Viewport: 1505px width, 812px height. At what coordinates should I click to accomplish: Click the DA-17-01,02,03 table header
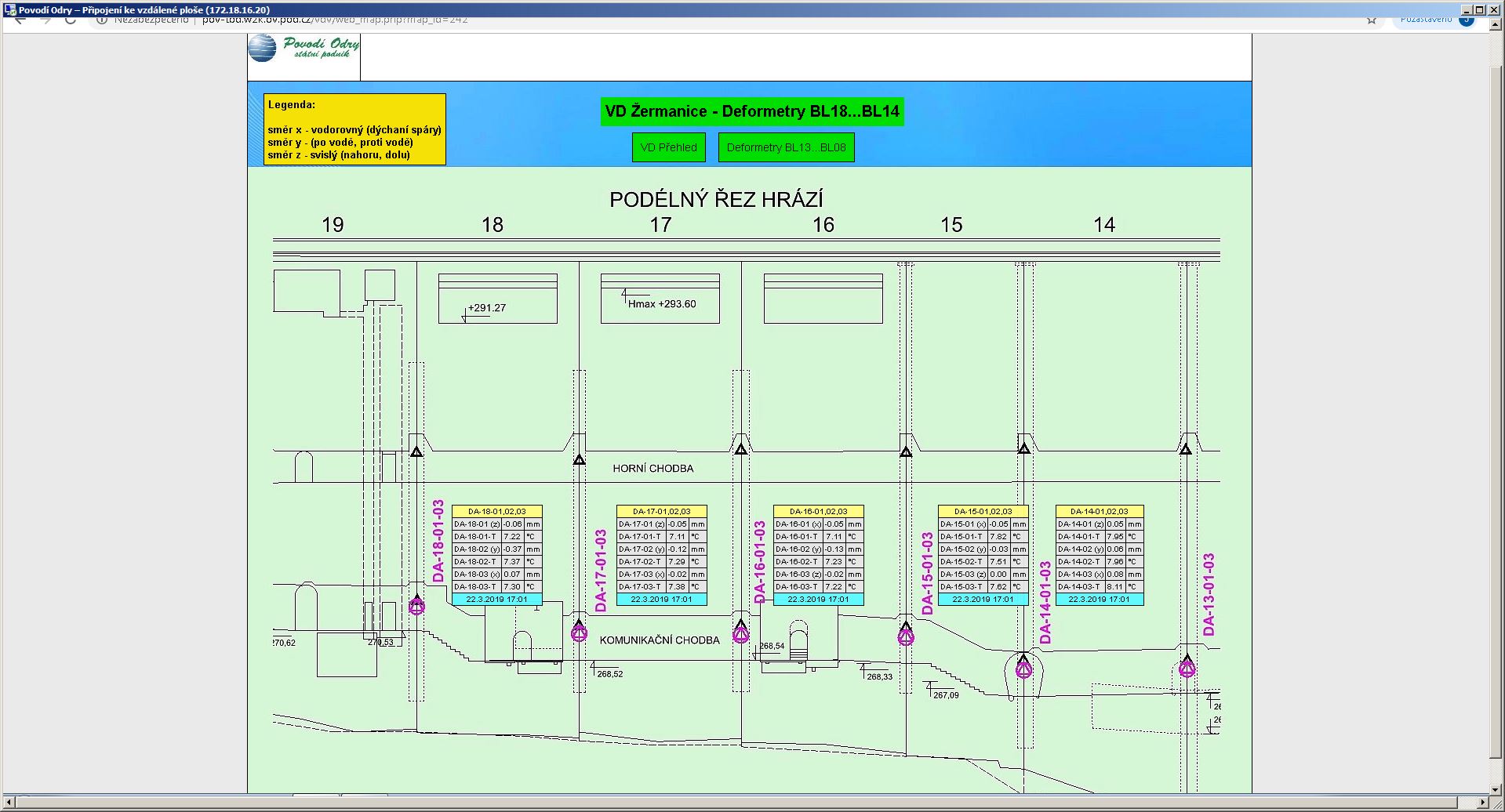point(662,511)
